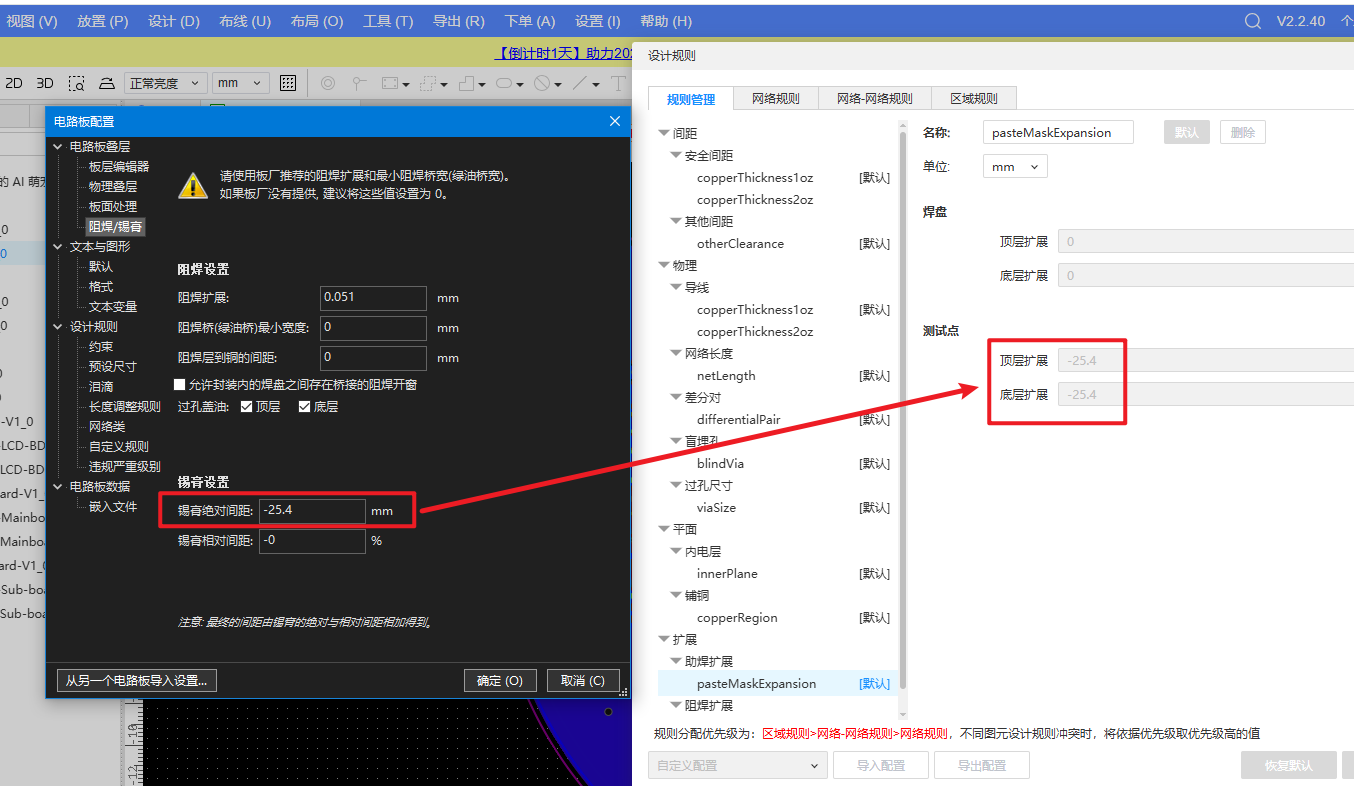Image resolution: width=1354 pixels, height=786 pixels.
Task: Toggle the 底层 via tenting checkbox
Action: coord(304,407)
